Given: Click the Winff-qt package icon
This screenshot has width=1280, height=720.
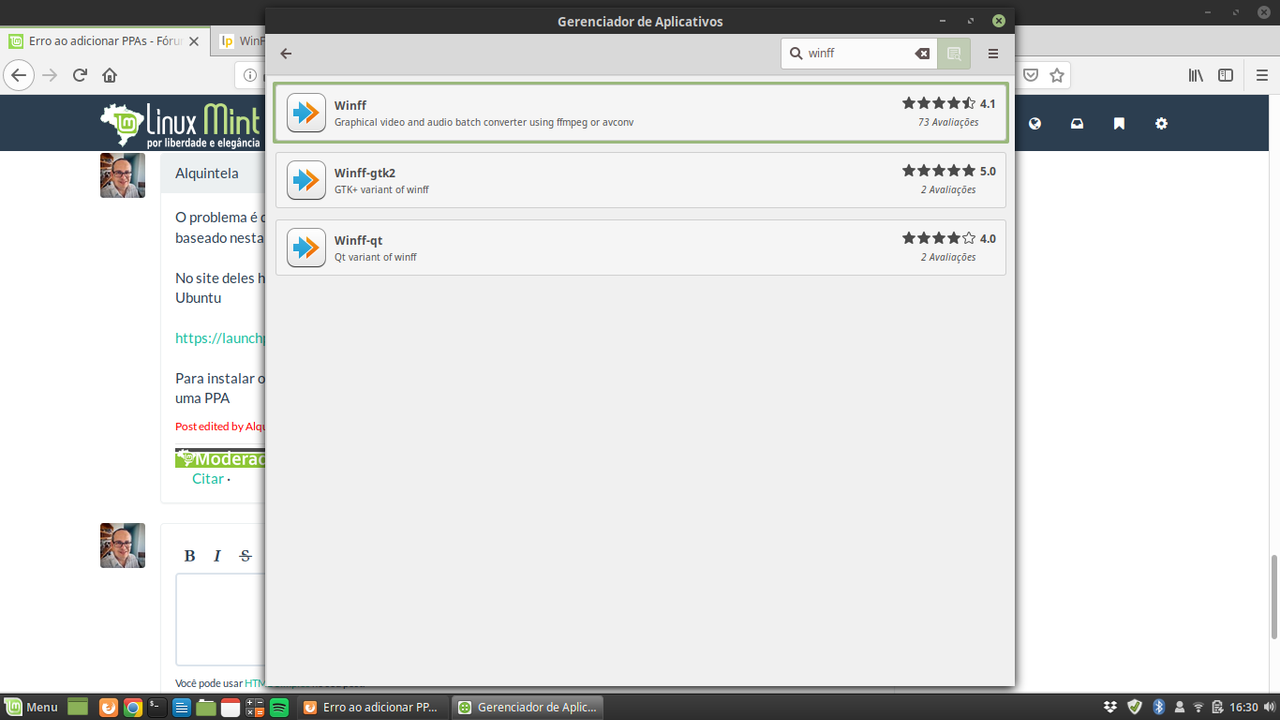Looking at the screenshot, I should coord(306,248).
